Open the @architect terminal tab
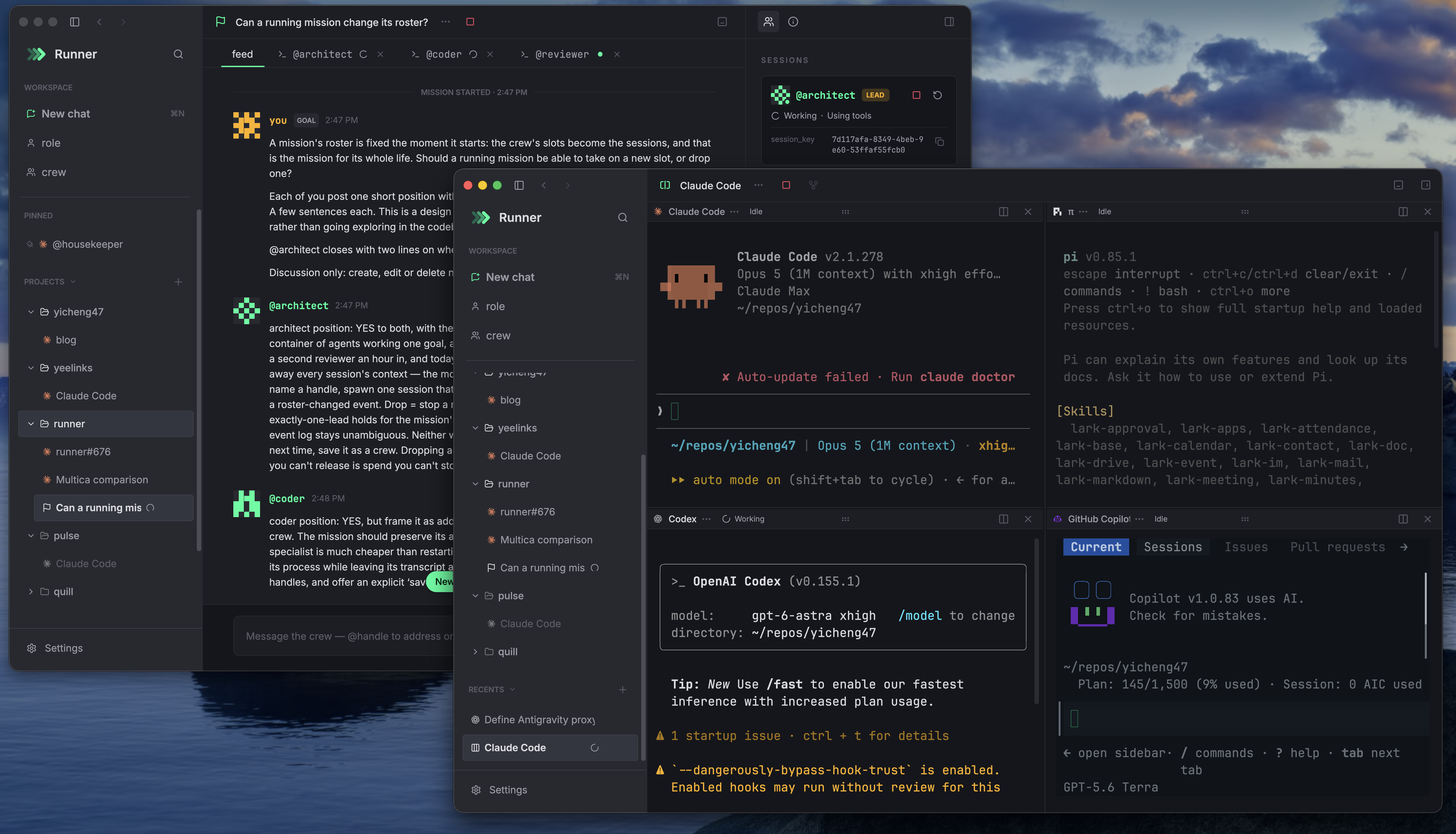This screenshot has height=834, width=1456. pos(322,54)
